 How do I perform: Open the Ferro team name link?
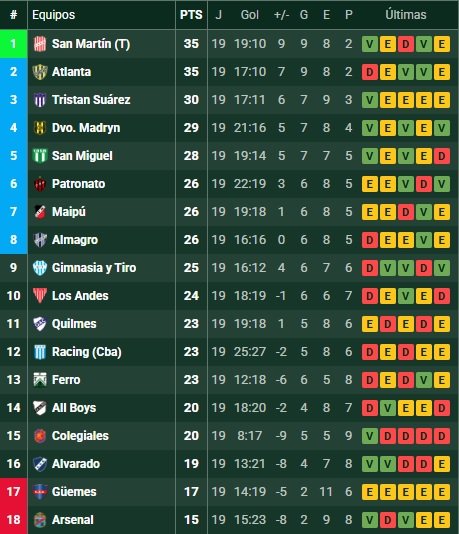tap(66, 380)
